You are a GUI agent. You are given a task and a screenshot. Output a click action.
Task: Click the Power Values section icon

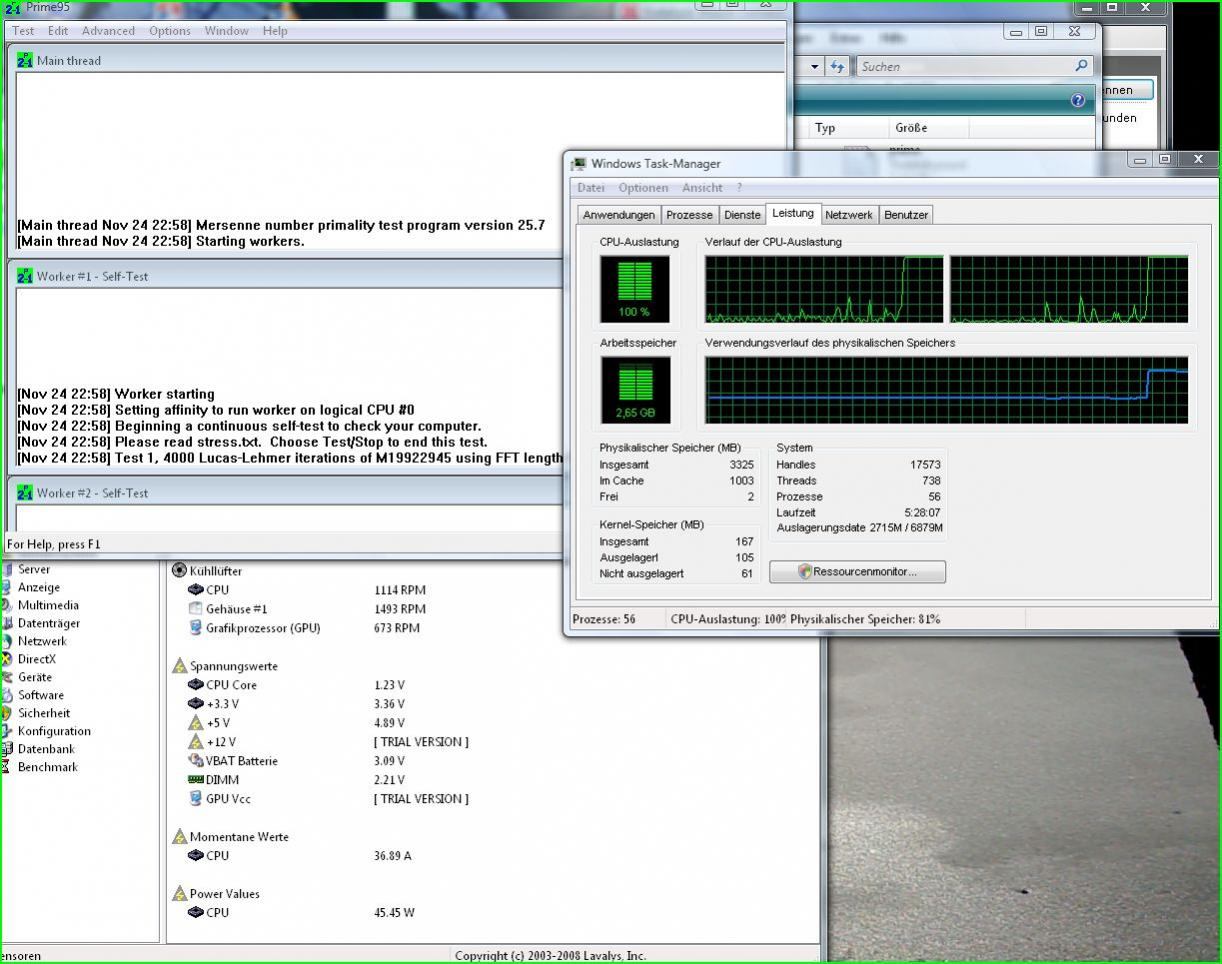[180, 894]
